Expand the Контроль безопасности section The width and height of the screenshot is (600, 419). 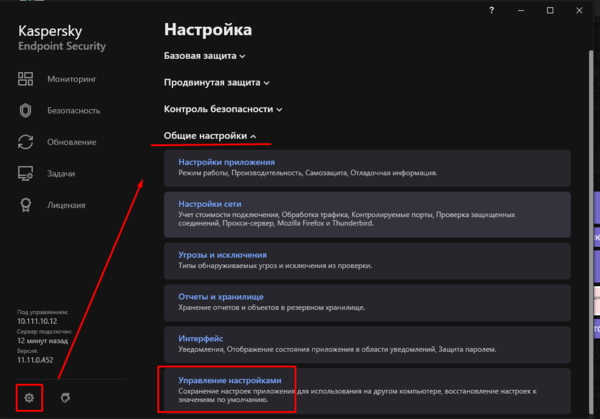point(223,108)
